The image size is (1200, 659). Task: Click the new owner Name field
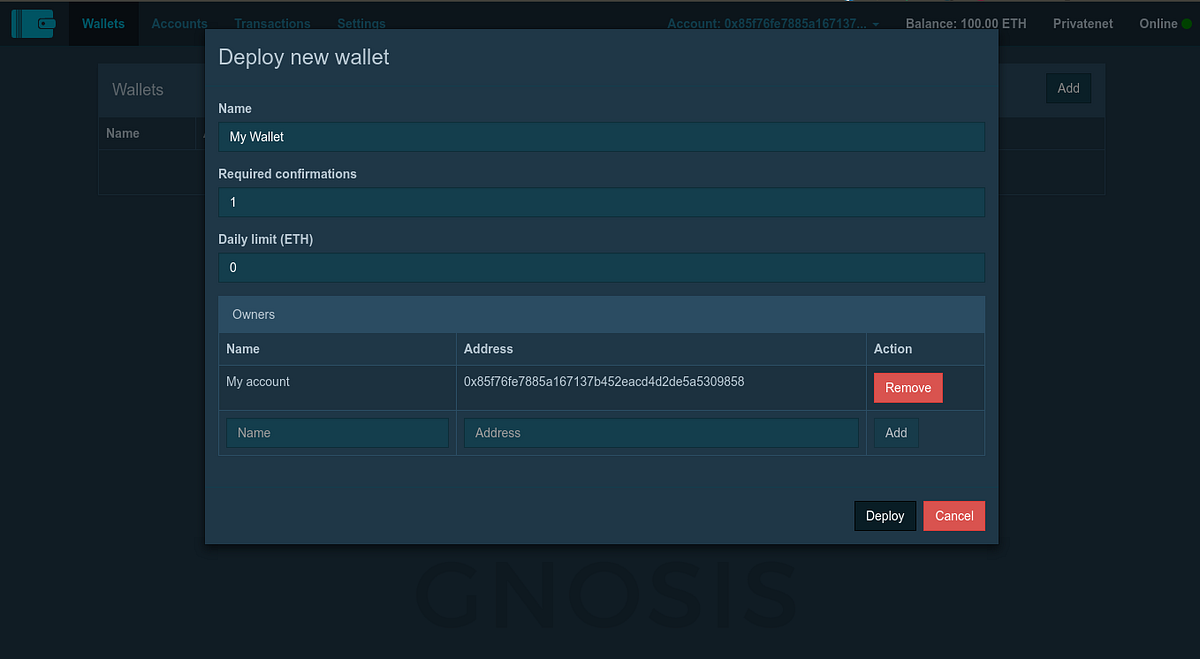tap(337, 433)
